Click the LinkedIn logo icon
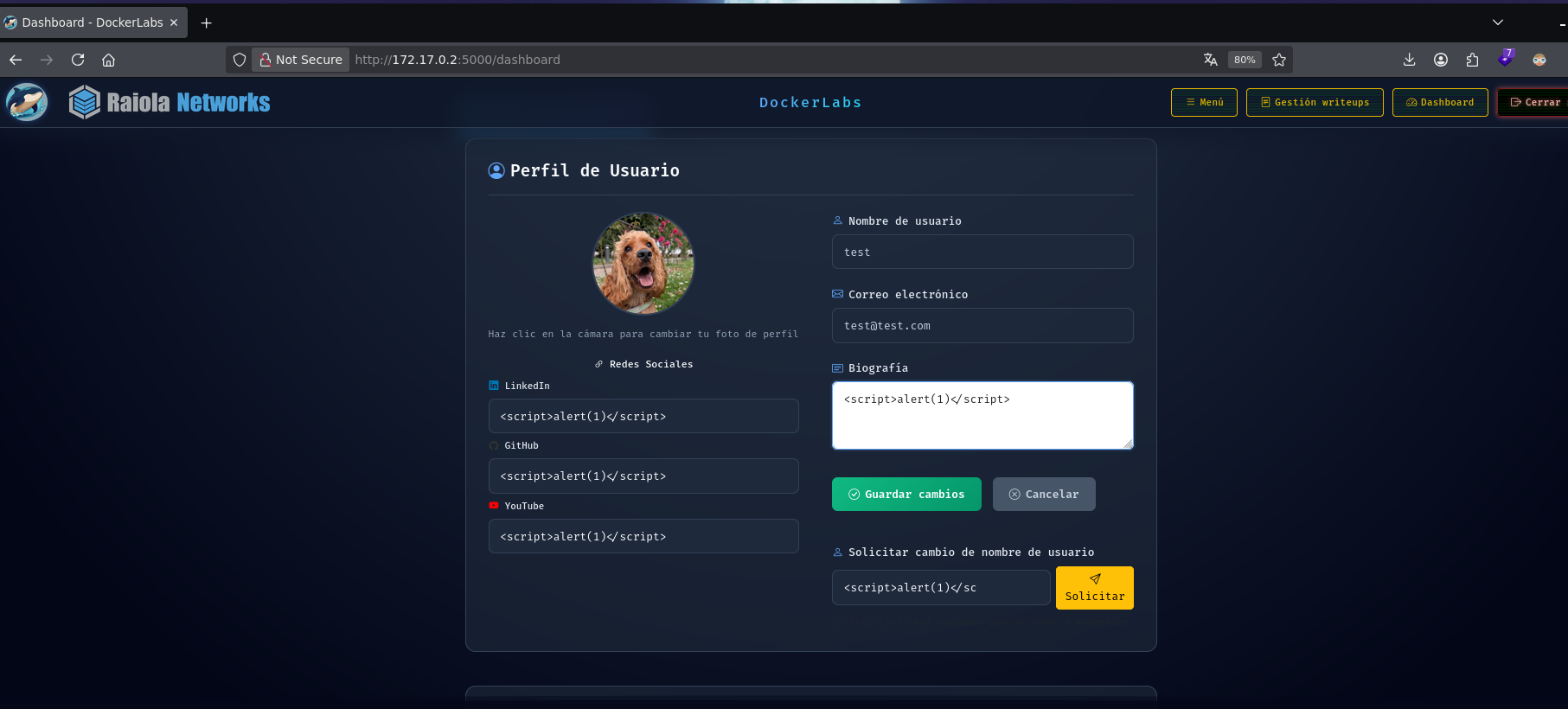 (494, 386)
